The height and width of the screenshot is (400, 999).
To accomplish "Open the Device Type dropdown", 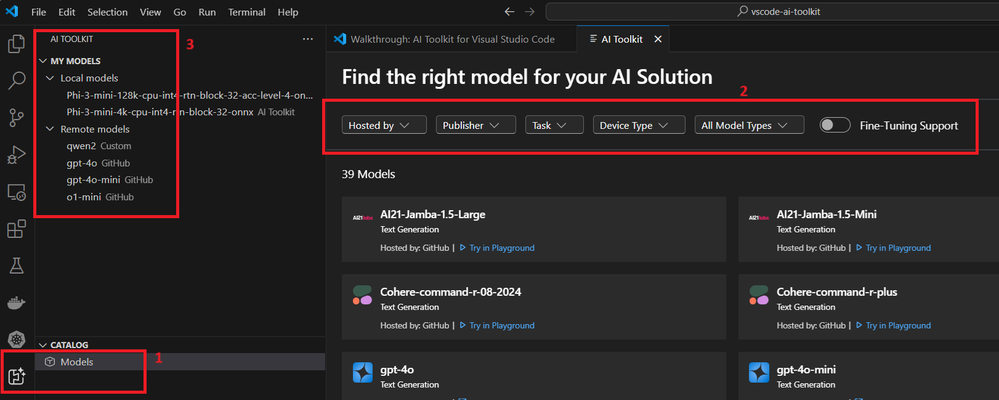I will 637,125.
